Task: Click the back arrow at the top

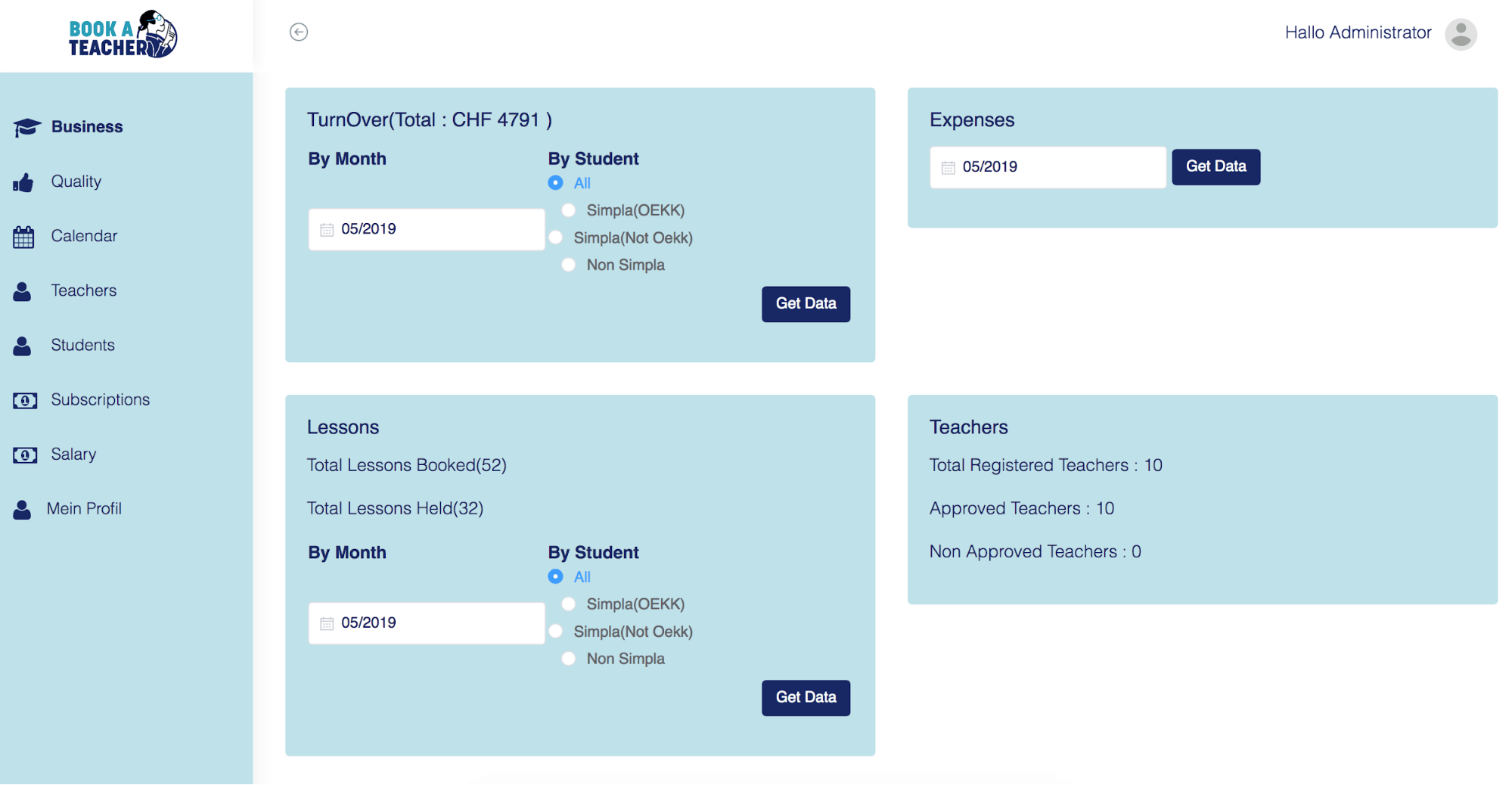Action: pyautogui.click(x=300, y=32)
